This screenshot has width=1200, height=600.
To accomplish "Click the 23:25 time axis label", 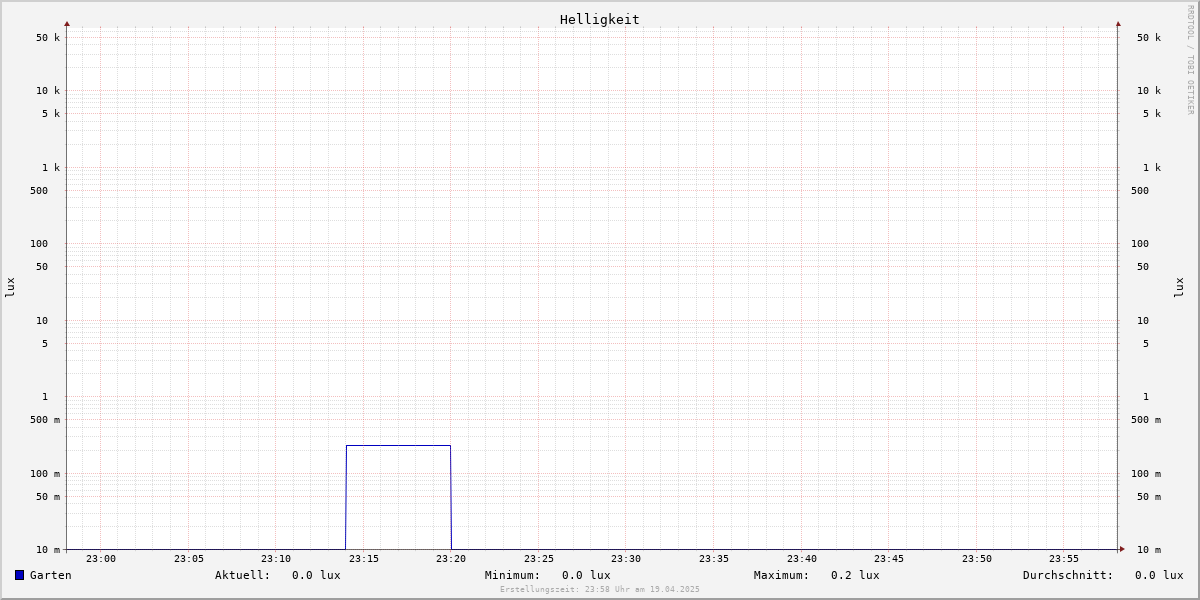I will pyautogui.click(x=539, y=559).
